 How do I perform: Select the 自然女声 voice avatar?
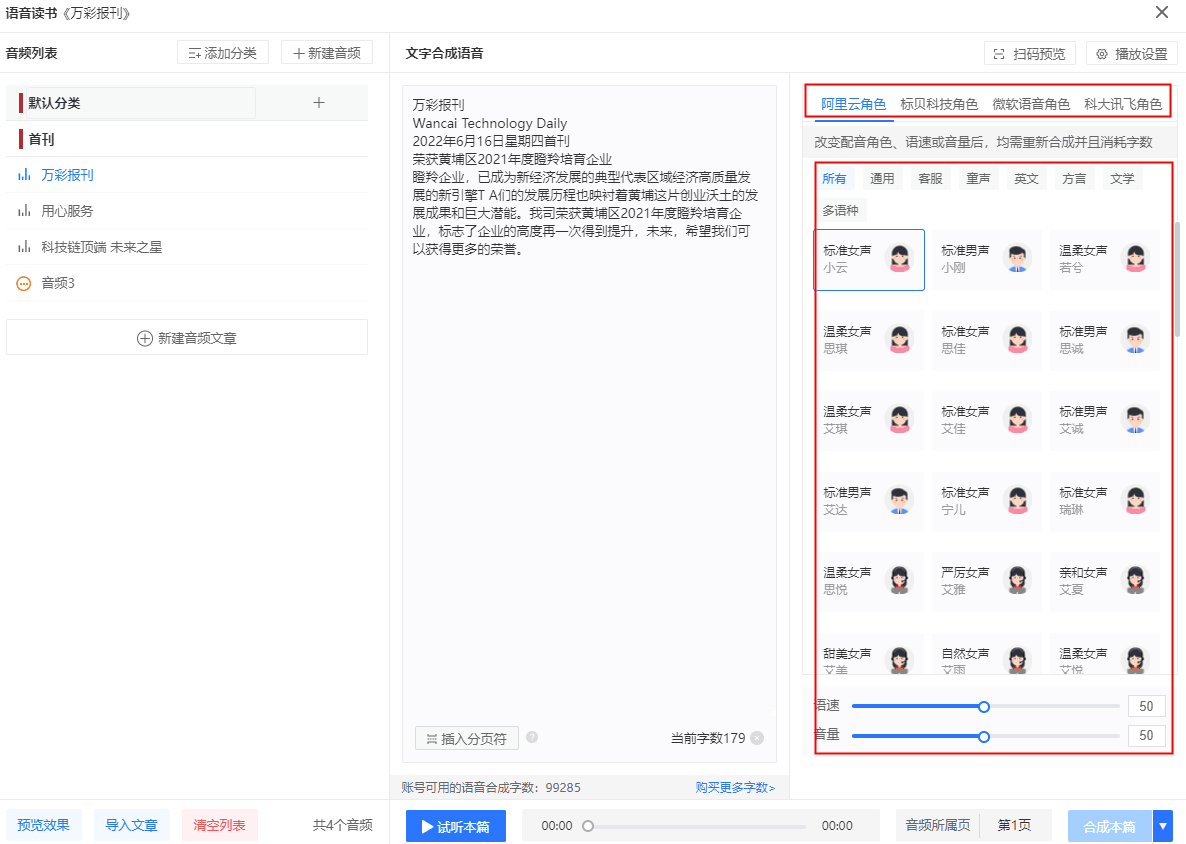[1017, 659]
